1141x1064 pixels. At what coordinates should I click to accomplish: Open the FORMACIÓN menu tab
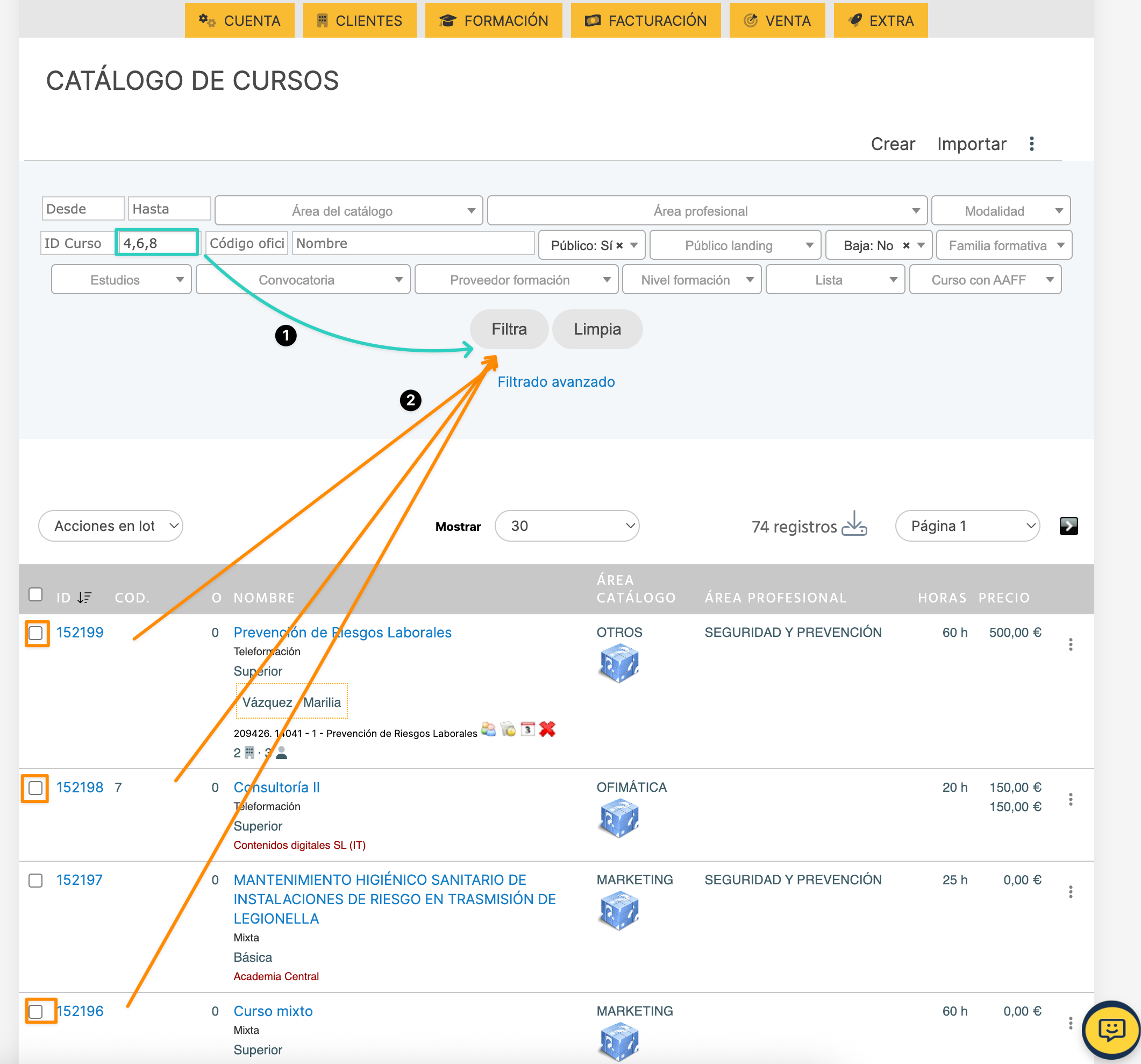coord(494,20)
